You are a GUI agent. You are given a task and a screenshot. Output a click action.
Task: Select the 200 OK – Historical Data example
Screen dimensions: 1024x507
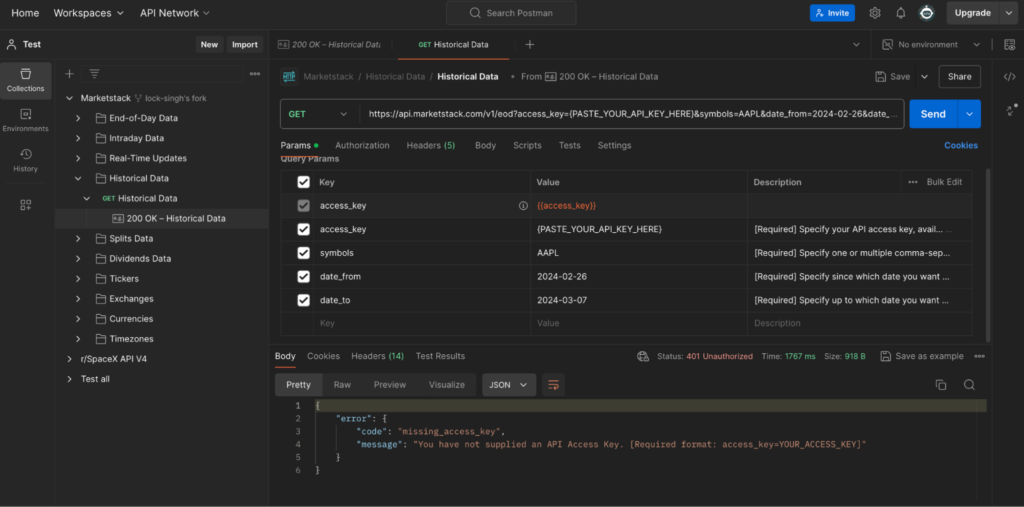point(169,218)
